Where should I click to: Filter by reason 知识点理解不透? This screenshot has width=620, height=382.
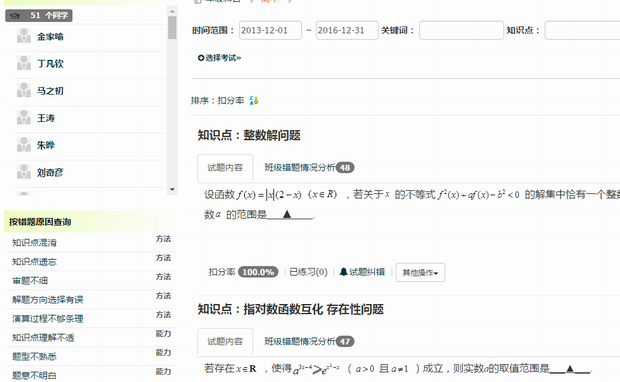[x=43, y=338]
